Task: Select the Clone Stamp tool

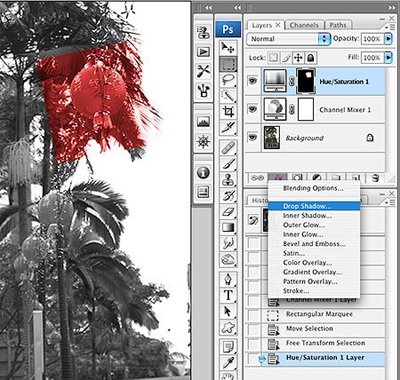Action: coord(228,180)
